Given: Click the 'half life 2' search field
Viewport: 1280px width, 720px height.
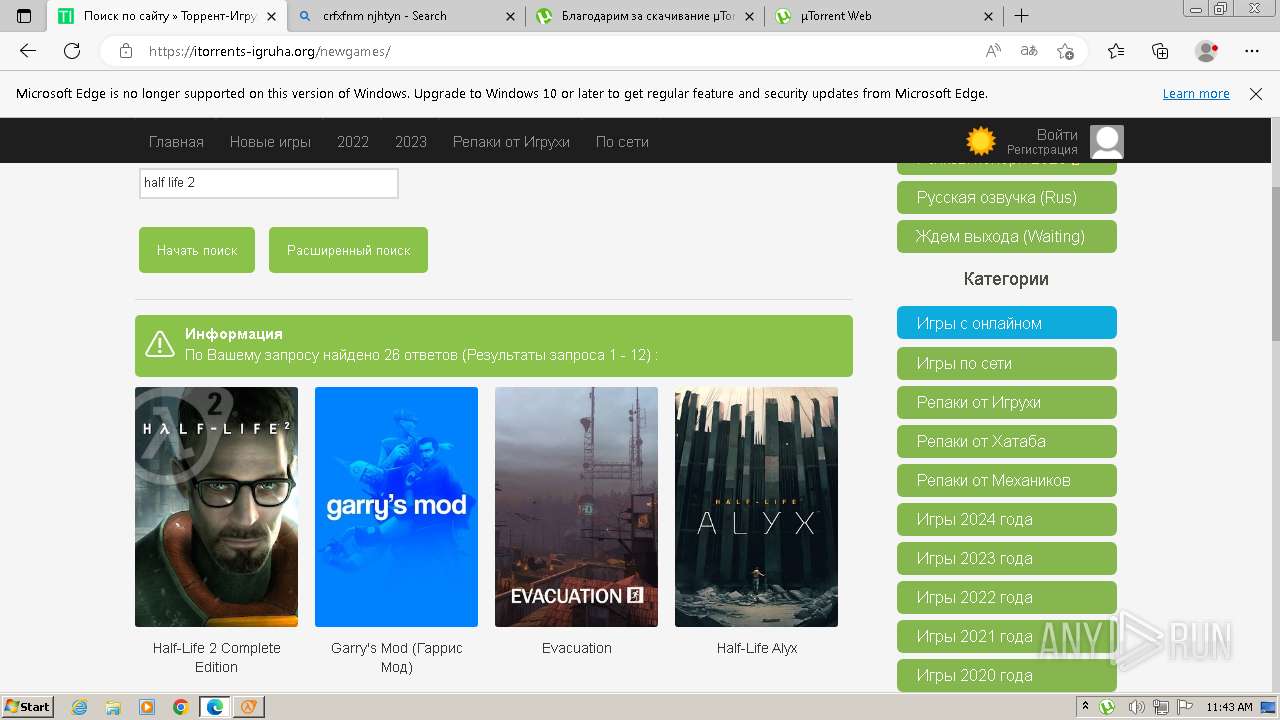Looking at the screenshot, I should tap(269, 183).
